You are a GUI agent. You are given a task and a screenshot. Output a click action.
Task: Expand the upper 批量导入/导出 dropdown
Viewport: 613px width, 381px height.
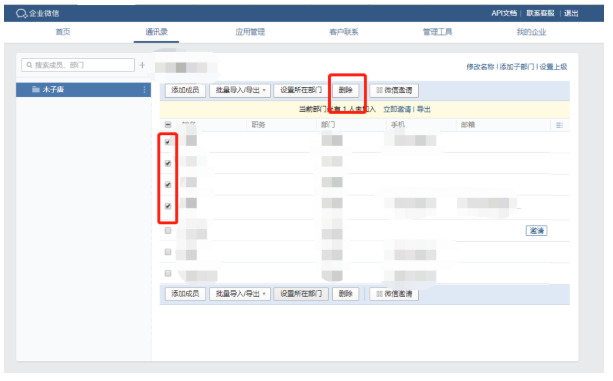[x=240, y=90]
